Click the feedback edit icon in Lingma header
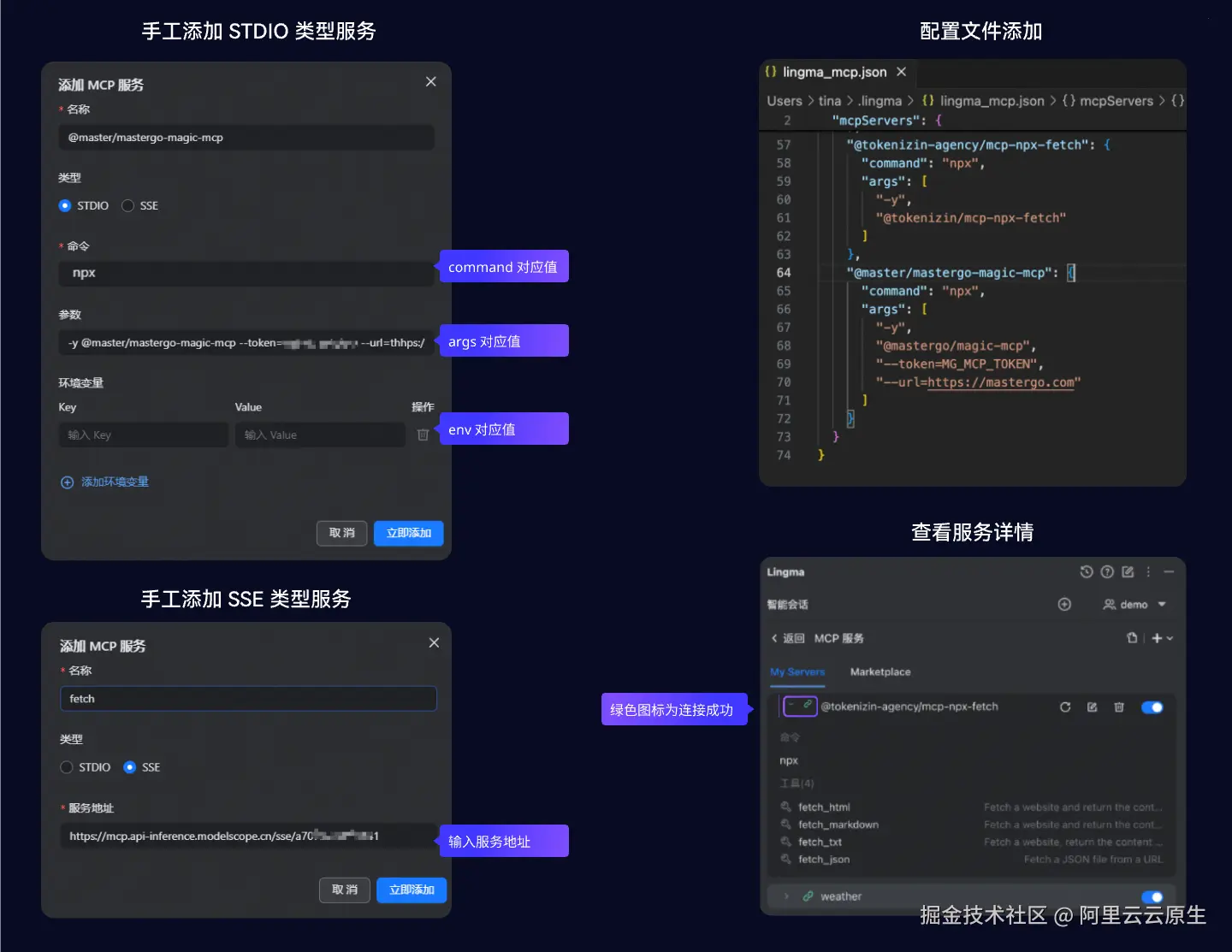 (1128, 571)
